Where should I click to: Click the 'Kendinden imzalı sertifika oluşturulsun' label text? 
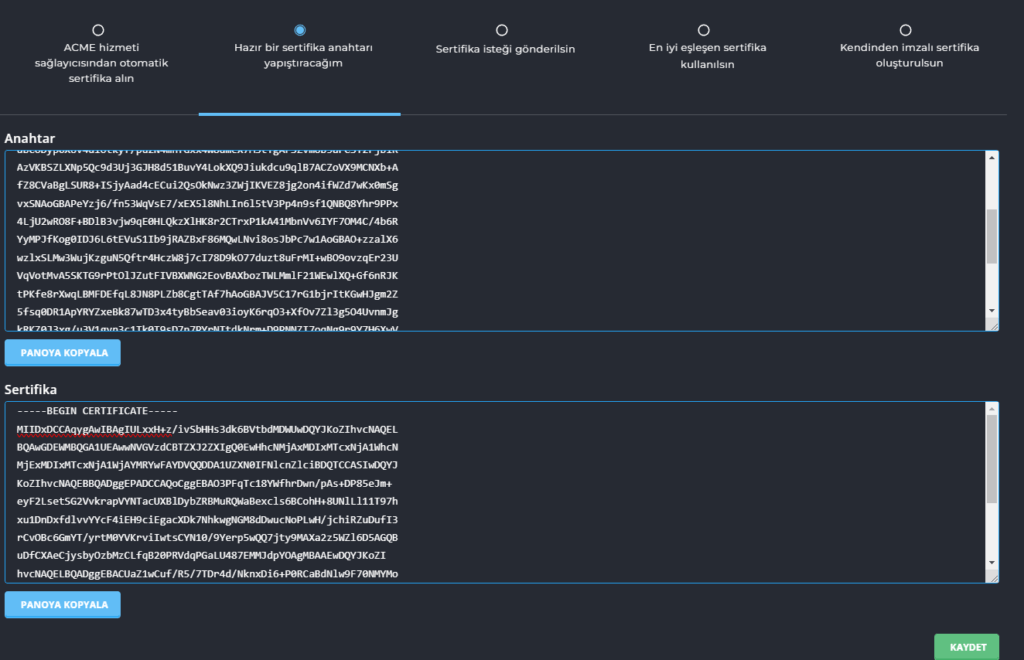tap(909, 55)
